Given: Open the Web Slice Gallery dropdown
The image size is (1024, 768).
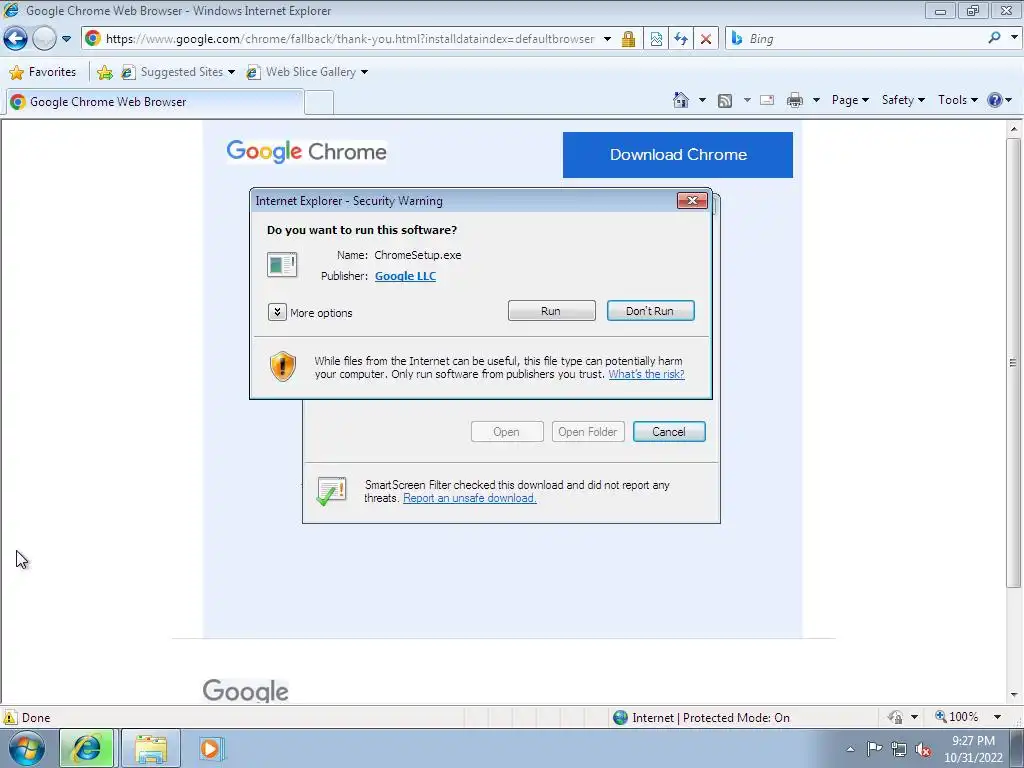Looking at the screenshot, I should pos(307,72).
